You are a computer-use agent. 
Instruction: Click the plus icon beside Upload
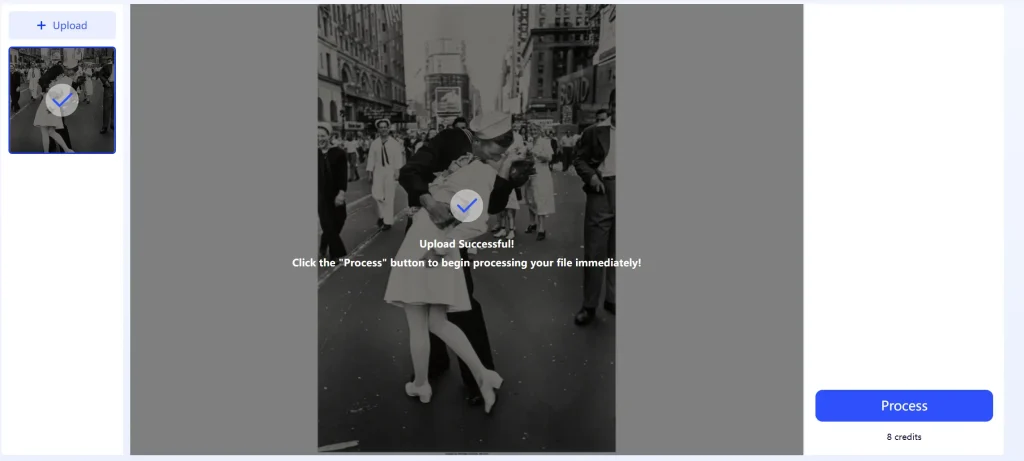[41, 25]
